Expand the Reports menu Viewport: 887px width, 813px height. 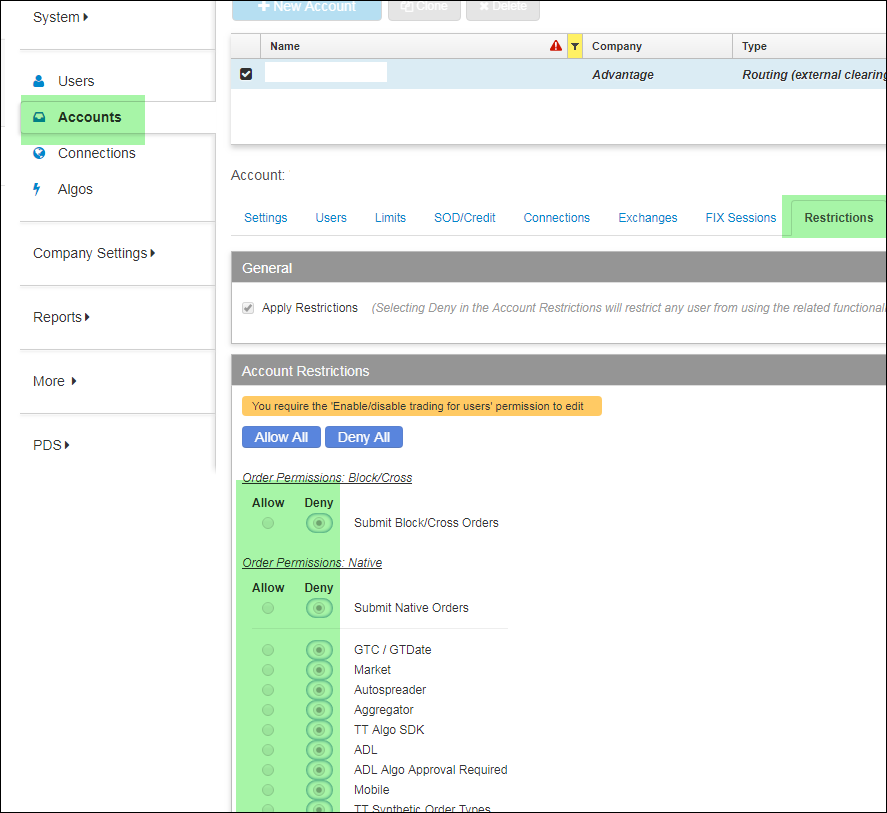click(61, 317)
